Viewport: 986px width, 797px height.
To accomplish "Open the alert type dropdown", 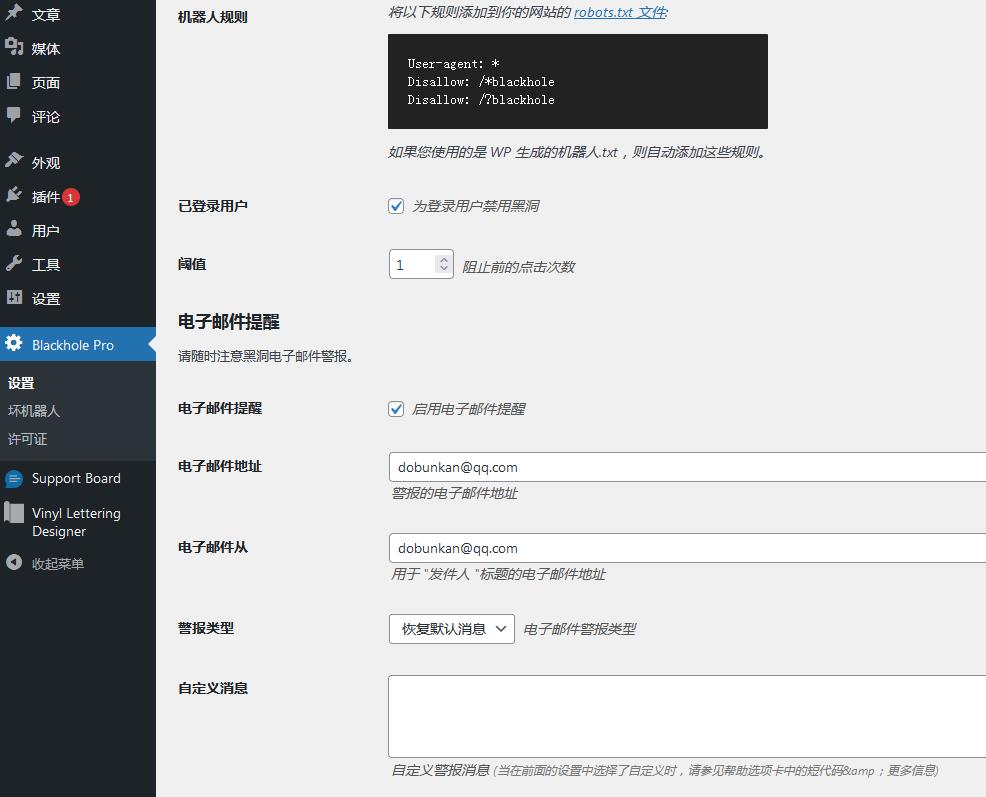I will click(x=451, y=629).
